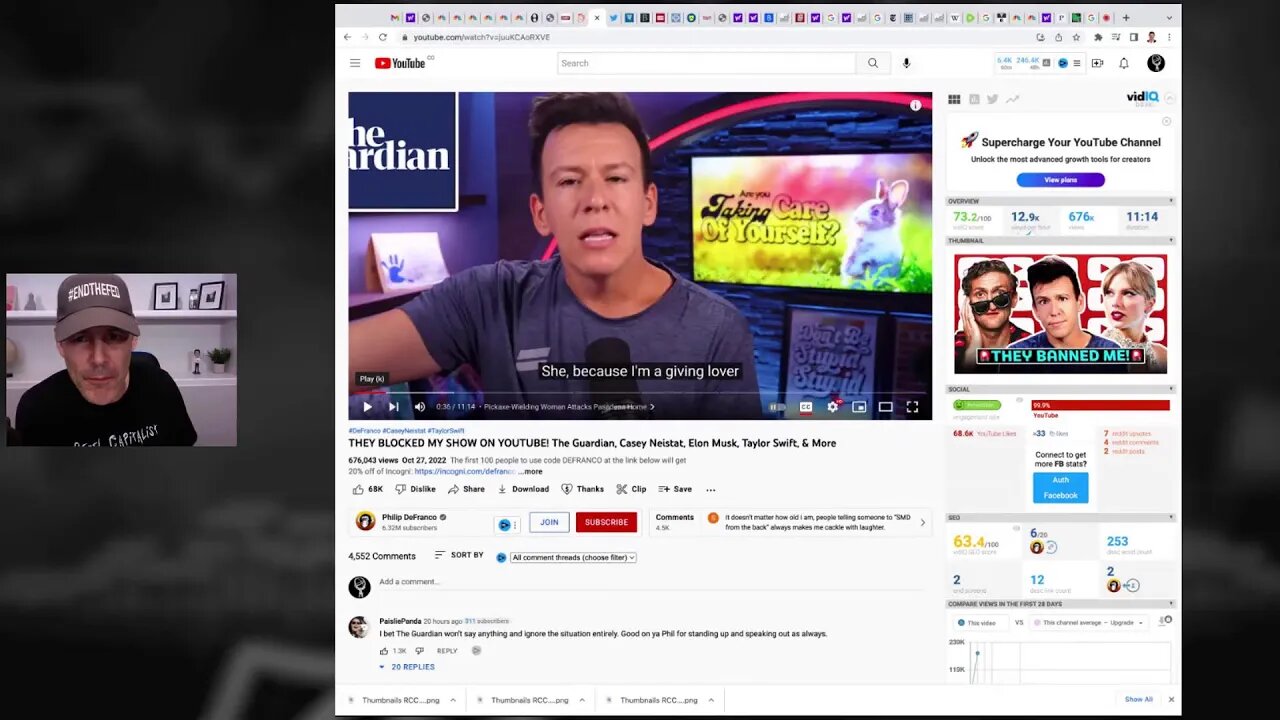
Task: Collapse the vidIQ panel chevron
Action: 1169,98
